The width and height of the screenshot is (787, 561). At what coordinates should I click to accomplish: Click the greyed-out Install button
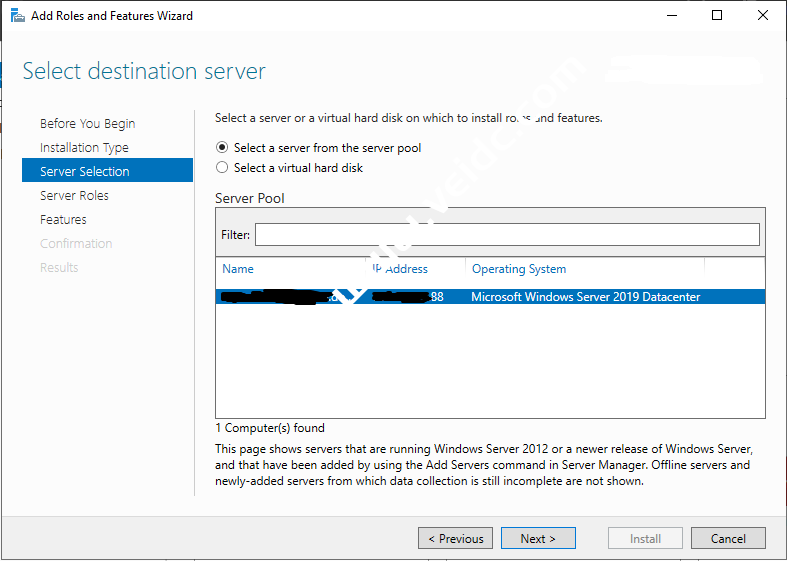[645, 539]
